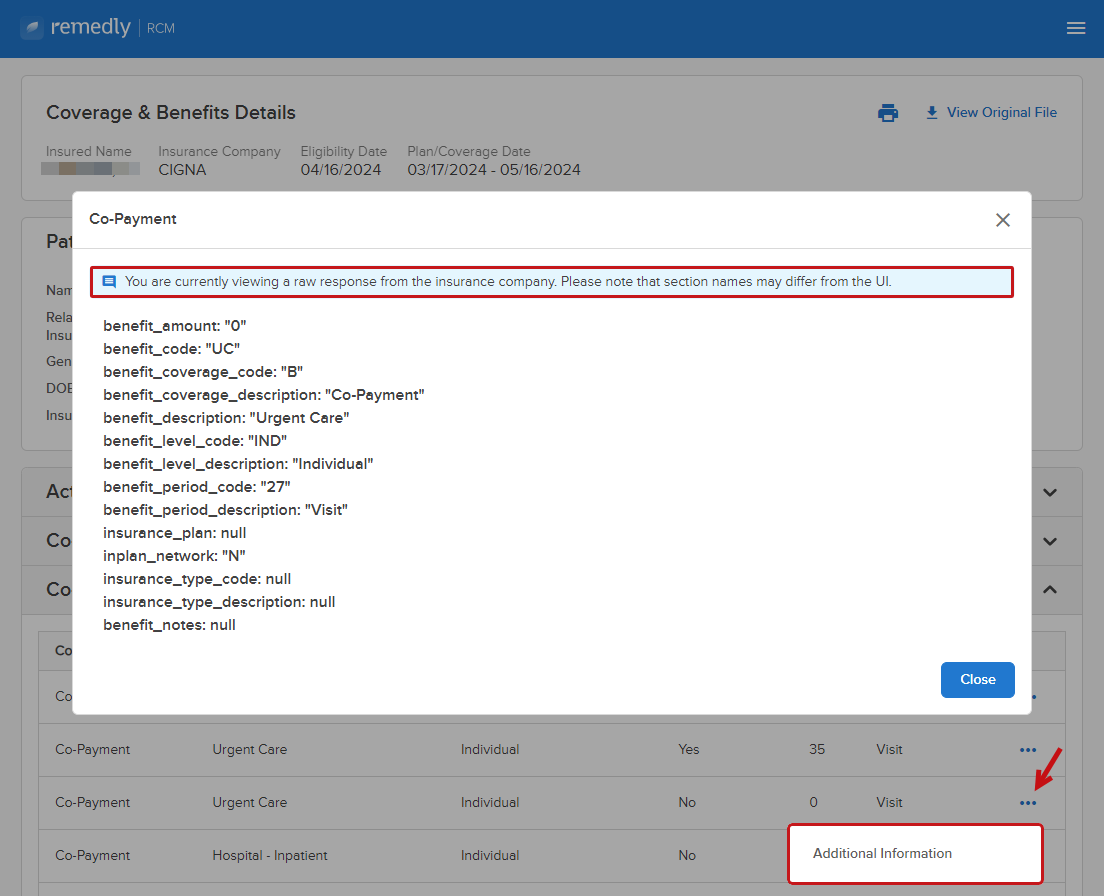Open options for Urgent Care row with No
The width and height of the screenshot is (1104, 896).
(1028, 803)
